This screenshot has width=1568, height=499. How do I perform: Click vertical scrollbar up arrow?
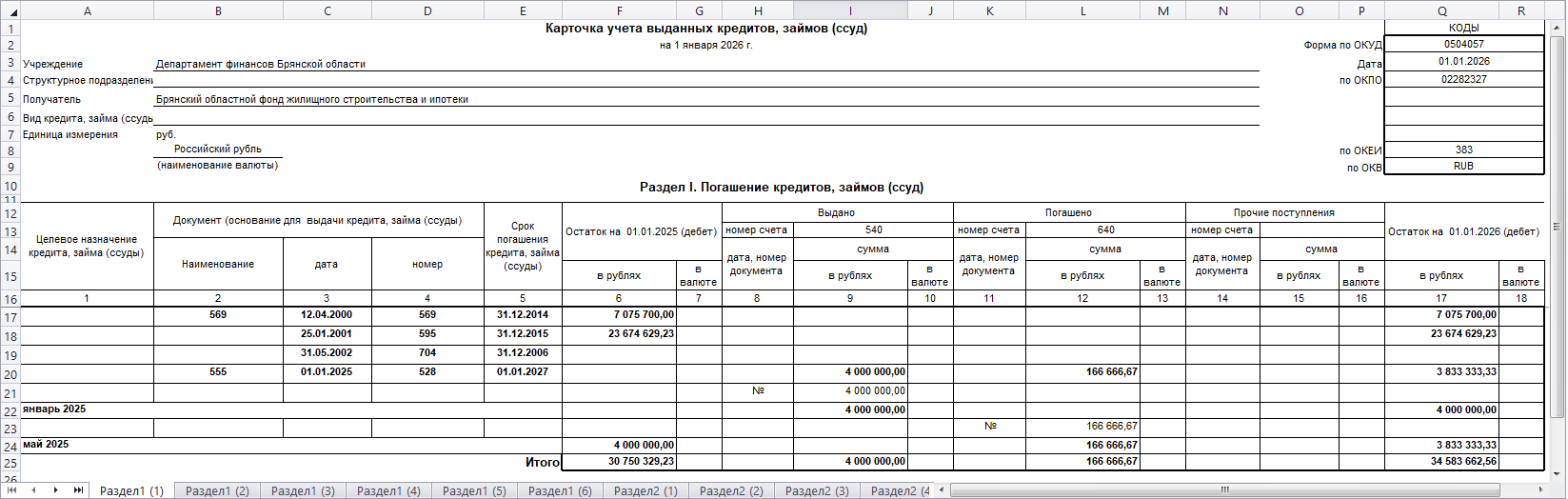point(1558,28)
